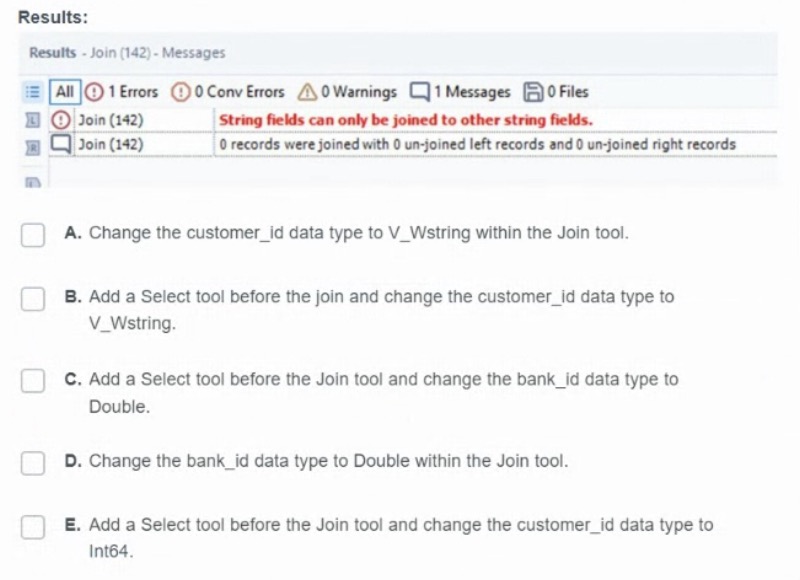Select checkbox for option E
This screenshot has width=800, height=580.
click(33, 526)
